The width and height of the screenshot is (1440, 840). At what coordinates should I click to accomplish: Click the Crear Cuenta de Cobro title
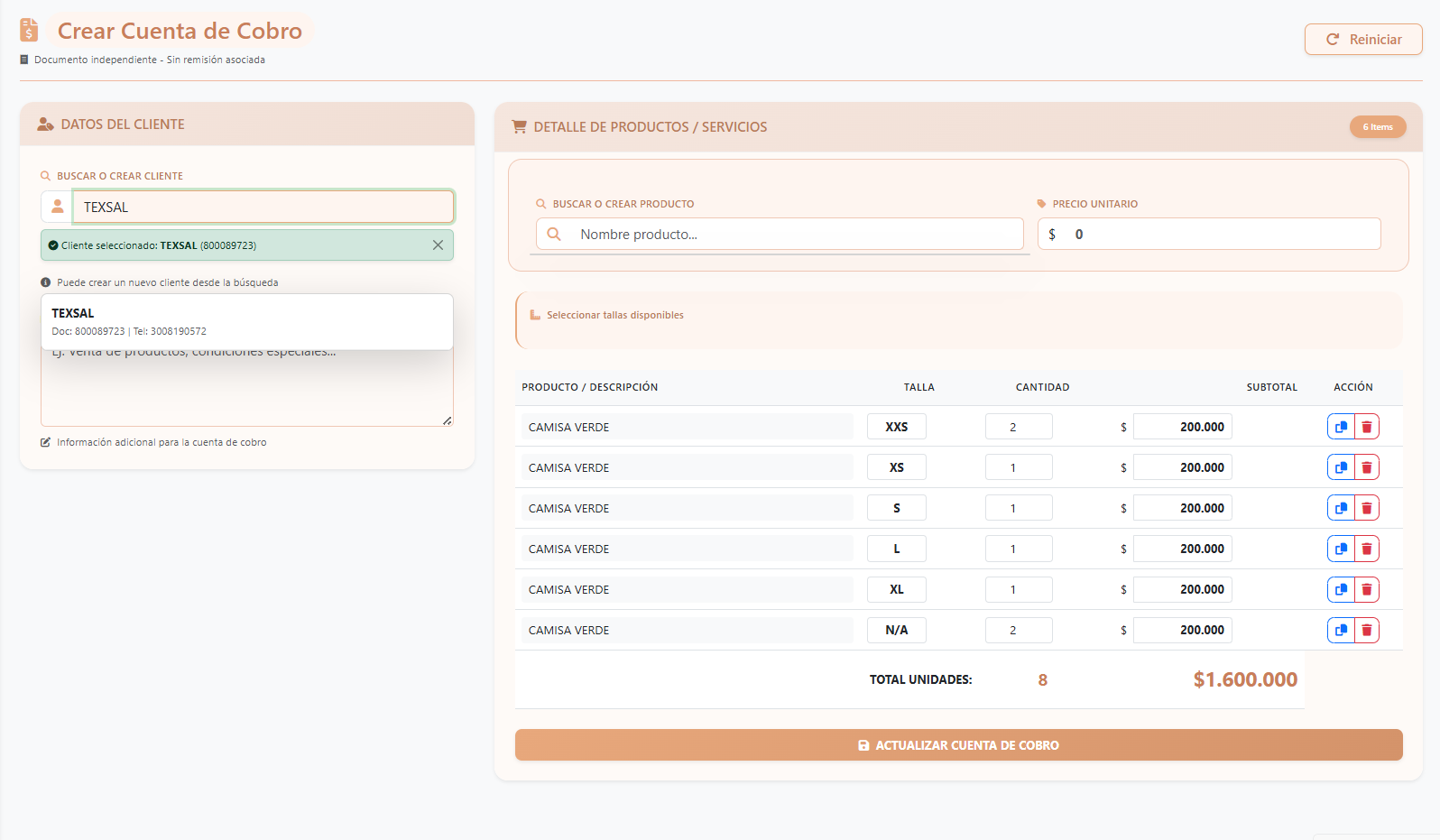point(180,31)
